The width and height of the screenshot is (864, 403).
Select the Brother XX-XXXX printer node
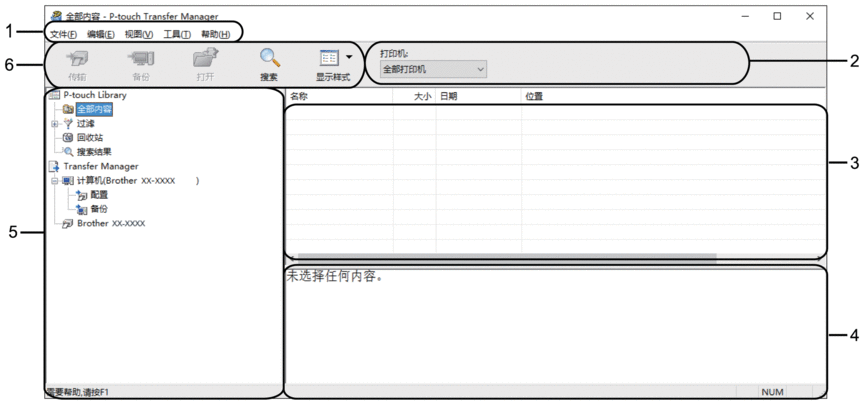(111, 223)
